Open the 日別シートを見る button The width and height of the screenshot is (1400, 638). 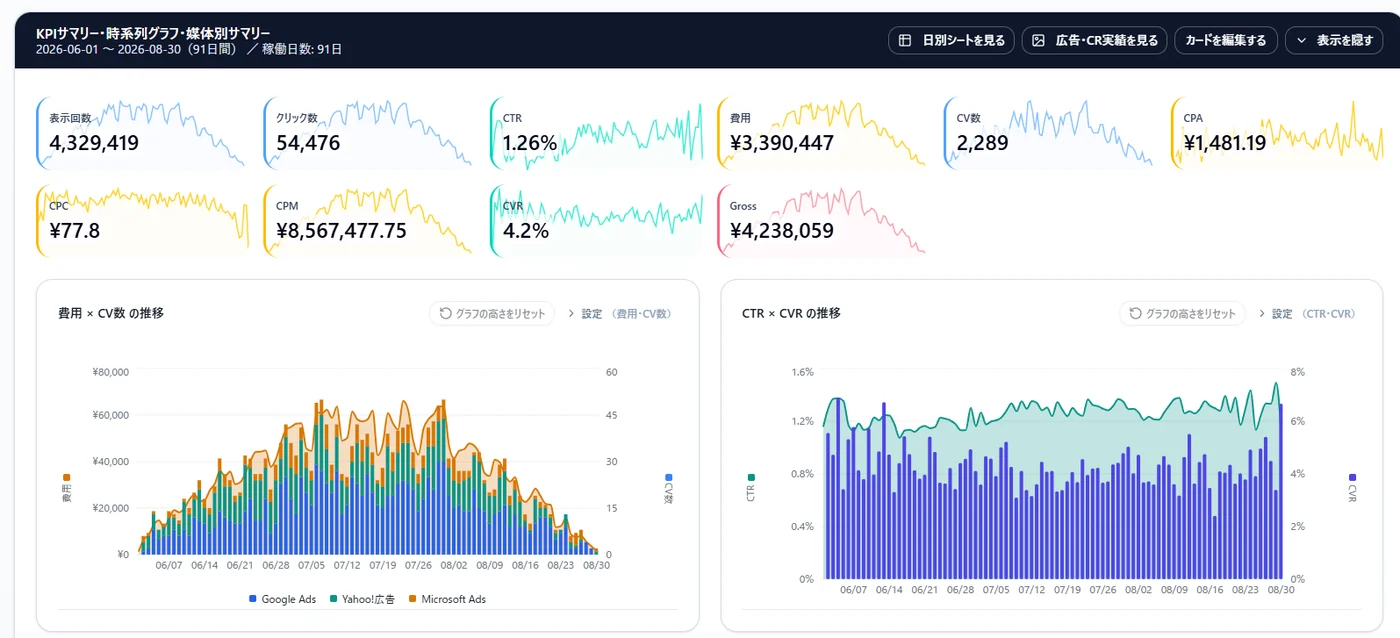[951, 40]
